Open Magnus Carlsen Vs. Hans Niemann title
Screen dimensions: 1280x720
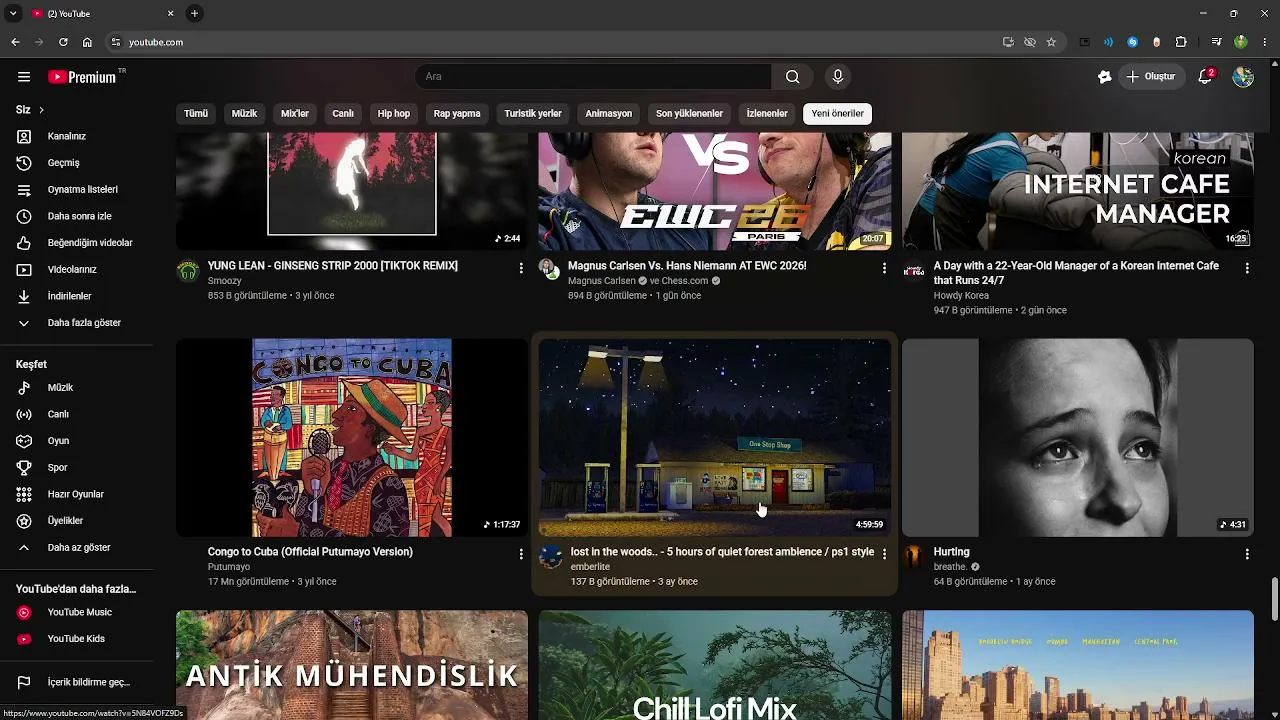[x=687, y=266]
